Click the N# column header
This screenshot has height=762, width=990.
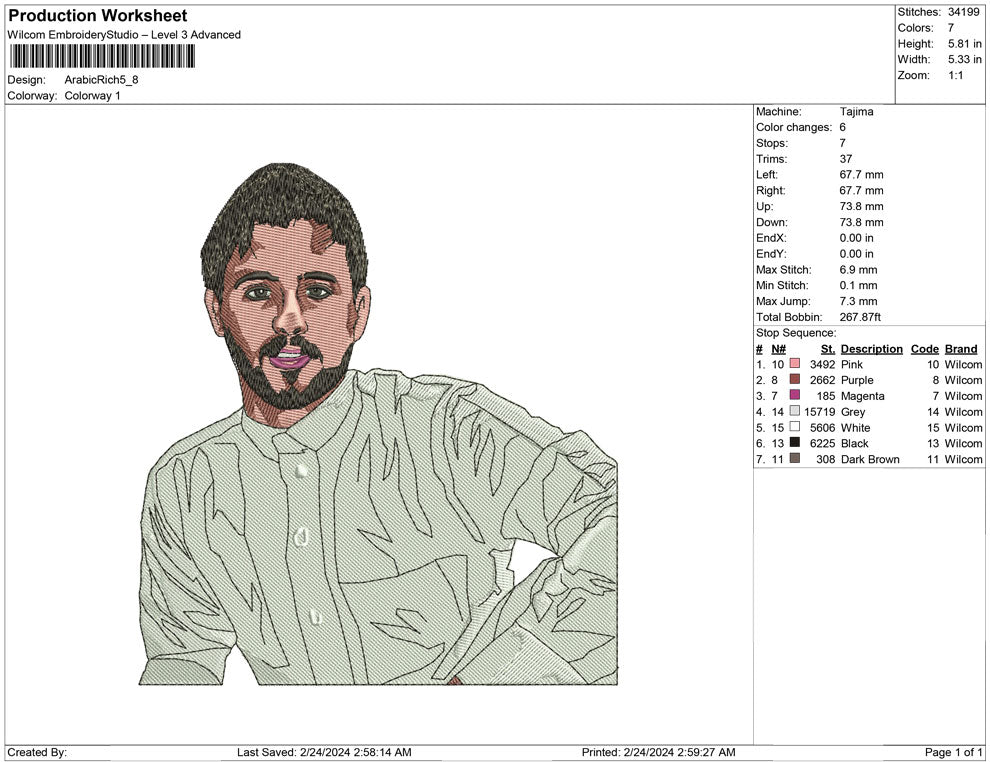(x=778, y=349)
